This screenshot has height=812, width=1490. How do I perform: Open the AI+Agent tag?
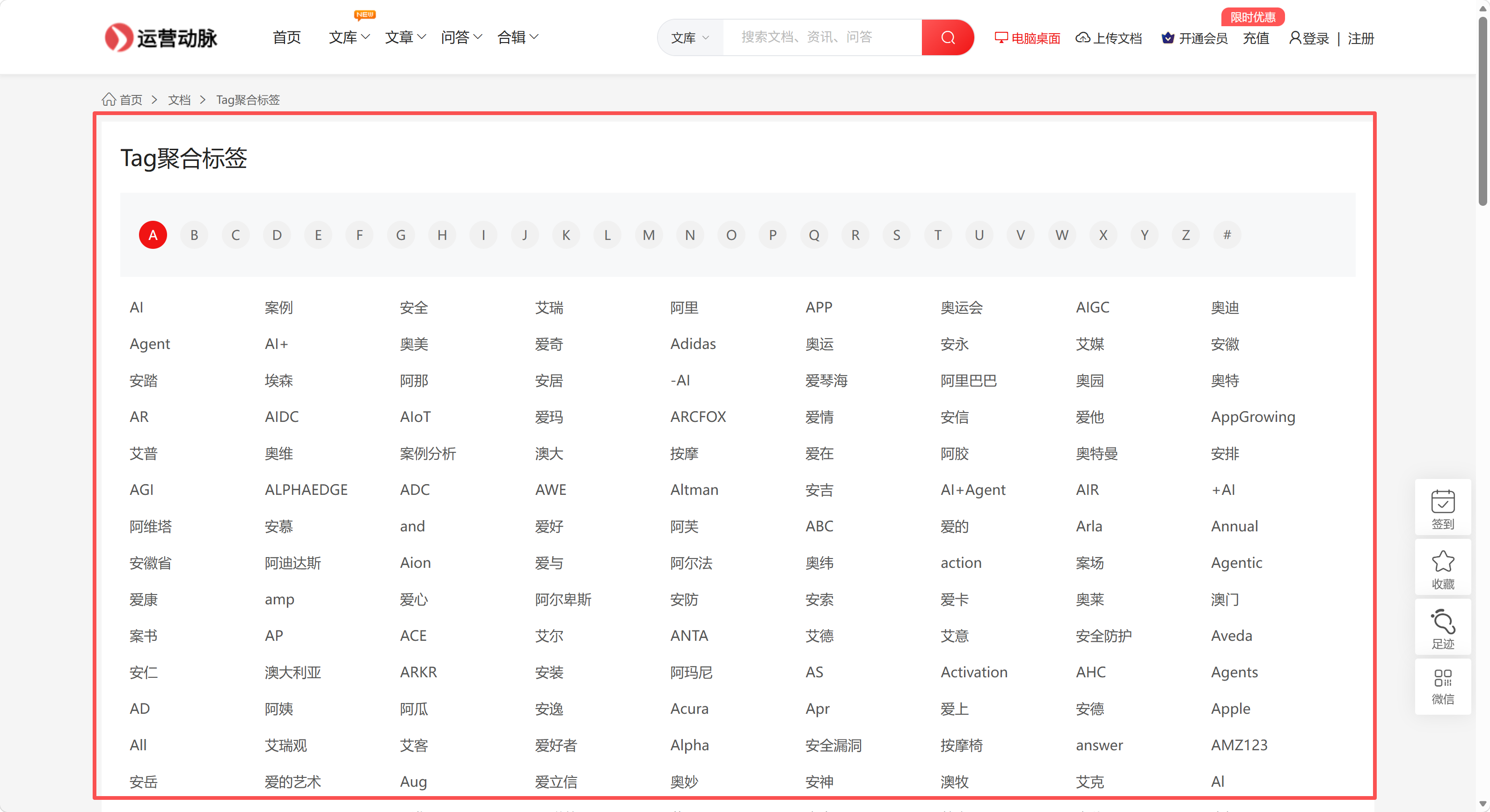pos(973,490)
